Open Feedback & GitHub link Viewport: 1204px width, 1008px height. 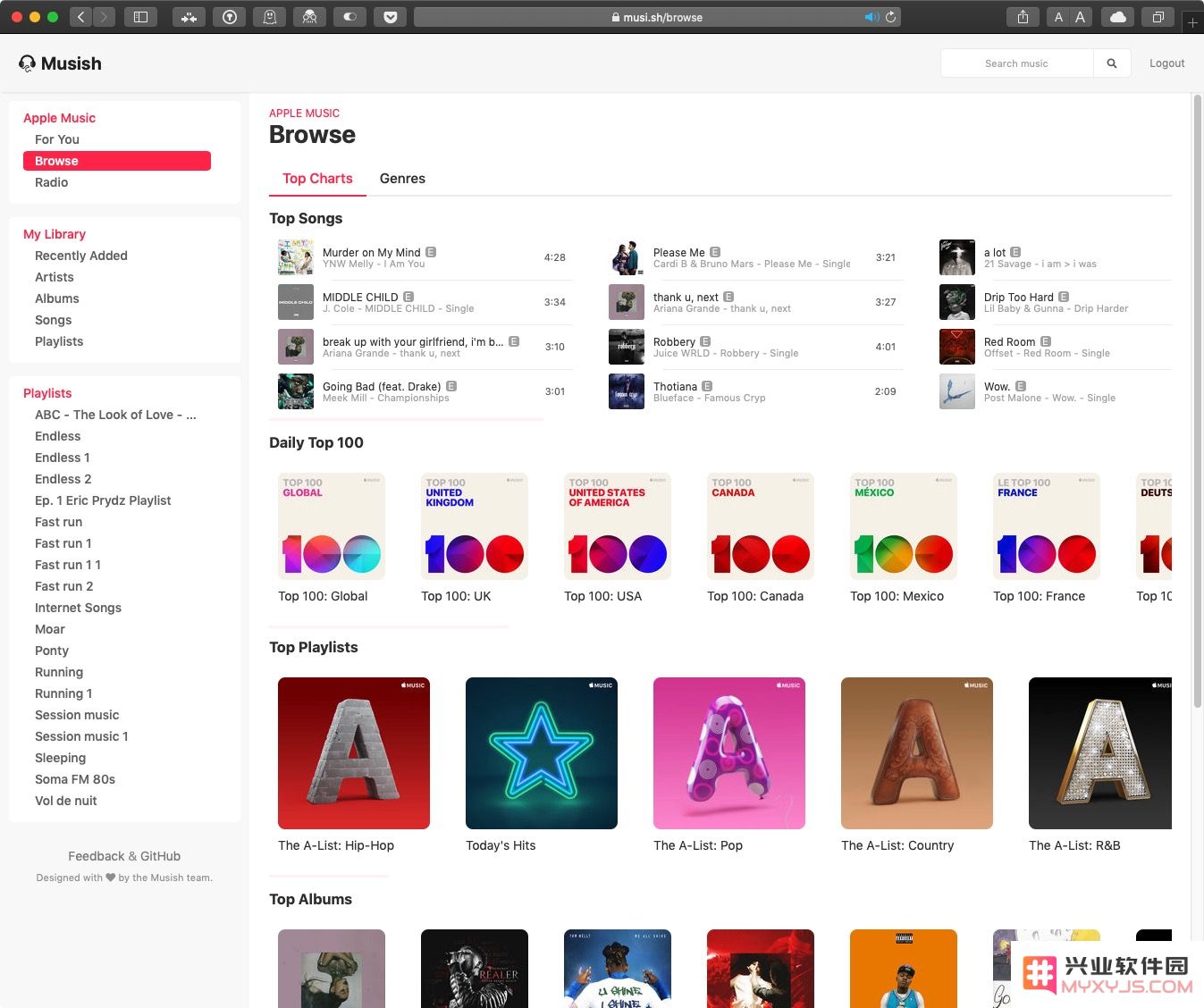pos(124,856)
